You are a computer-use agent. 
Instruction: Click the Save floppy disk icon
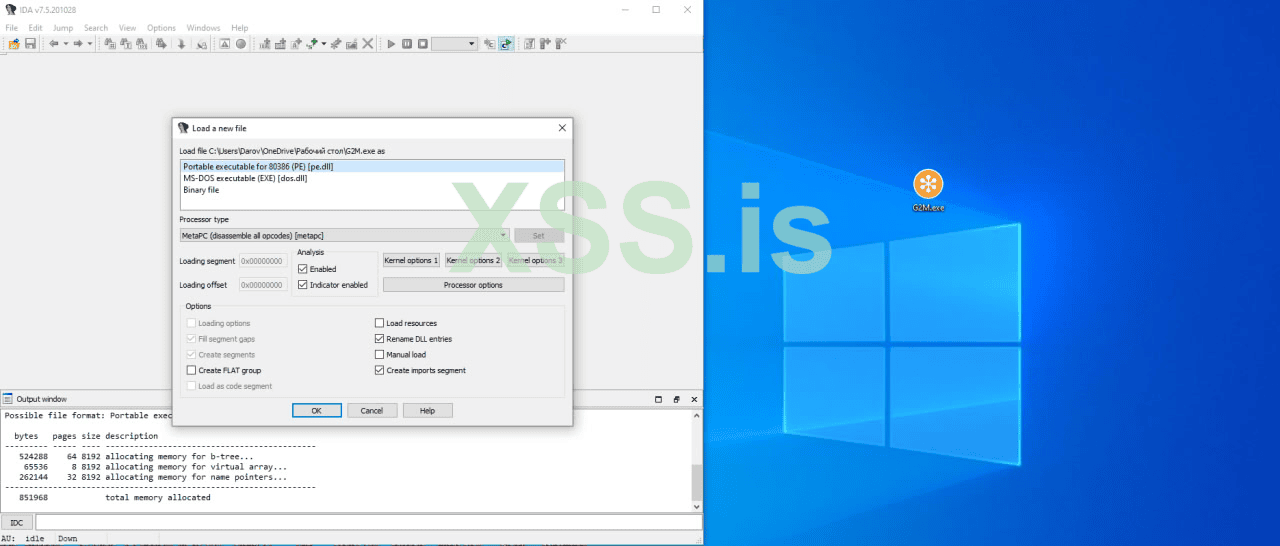click(x=30, y=44)
